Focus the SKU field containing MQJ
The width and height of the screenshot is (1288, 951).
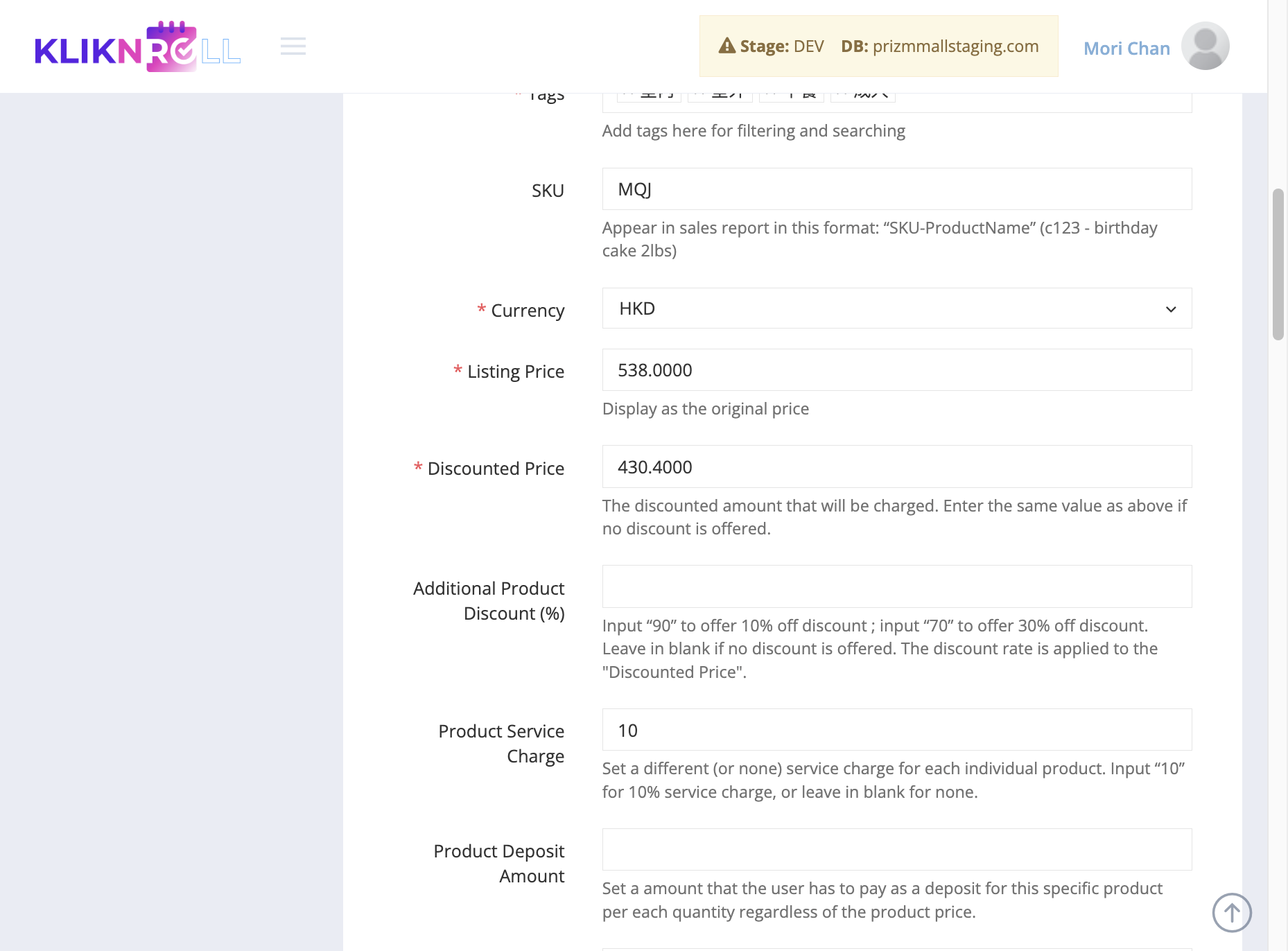897,189
